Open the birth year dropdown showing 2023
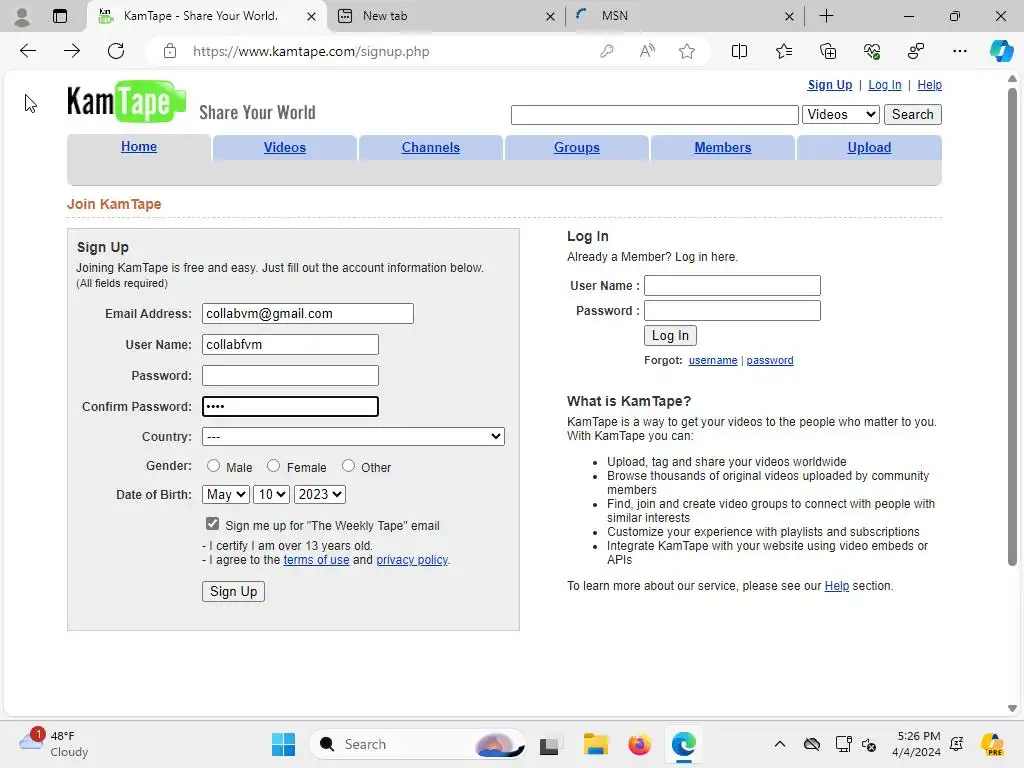The image size is (1024, 768). (x=320, y=494)
